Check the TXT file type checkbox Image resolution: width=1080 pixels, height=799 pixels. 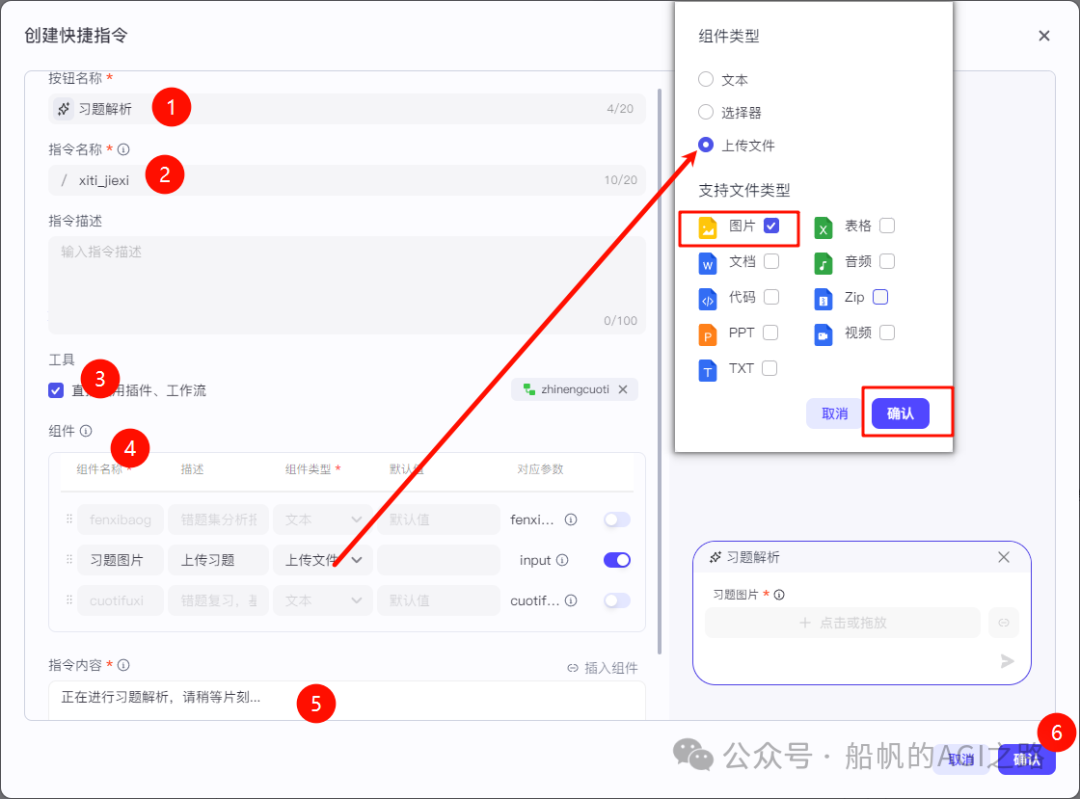tap(769, 368)
